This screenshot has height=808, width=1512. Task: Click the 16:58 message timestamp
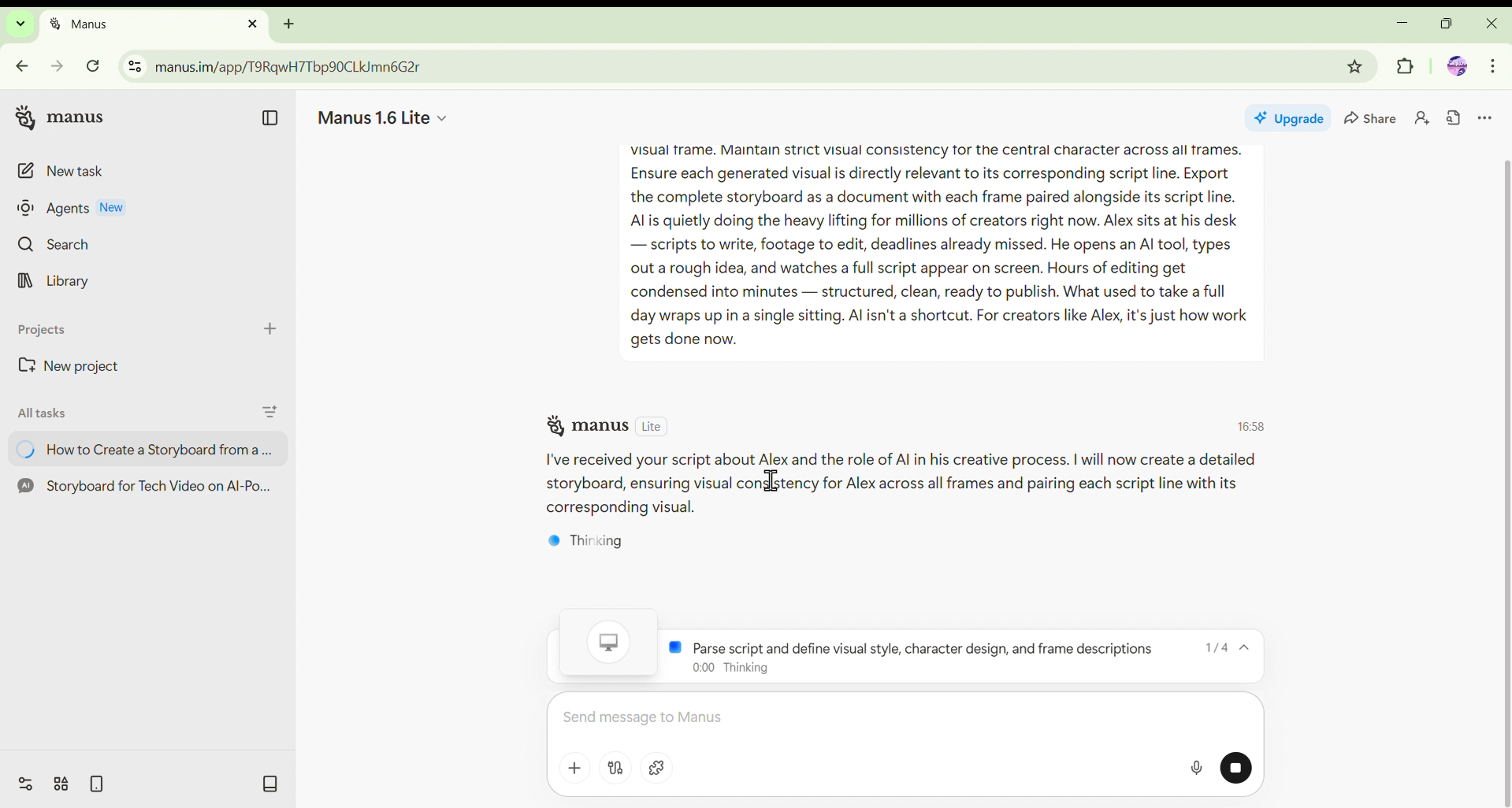1250,428
